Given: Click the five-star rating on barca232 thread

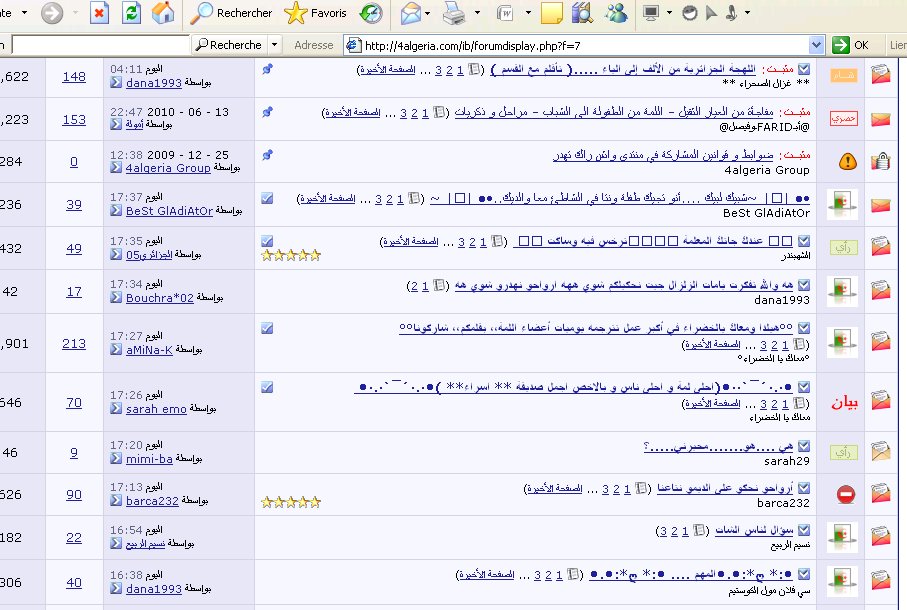Looking at the screenshot, I should 291,502.
